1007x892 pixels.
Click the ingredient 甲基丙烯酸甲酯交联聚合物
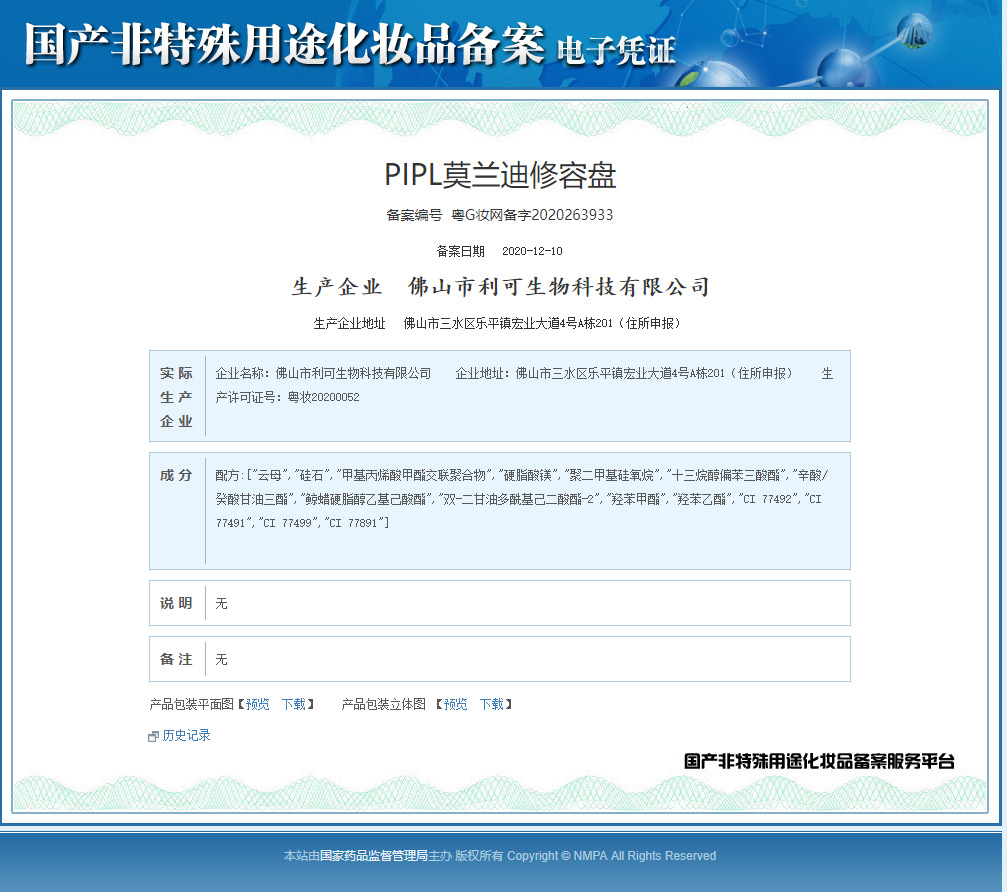point(414,475)
